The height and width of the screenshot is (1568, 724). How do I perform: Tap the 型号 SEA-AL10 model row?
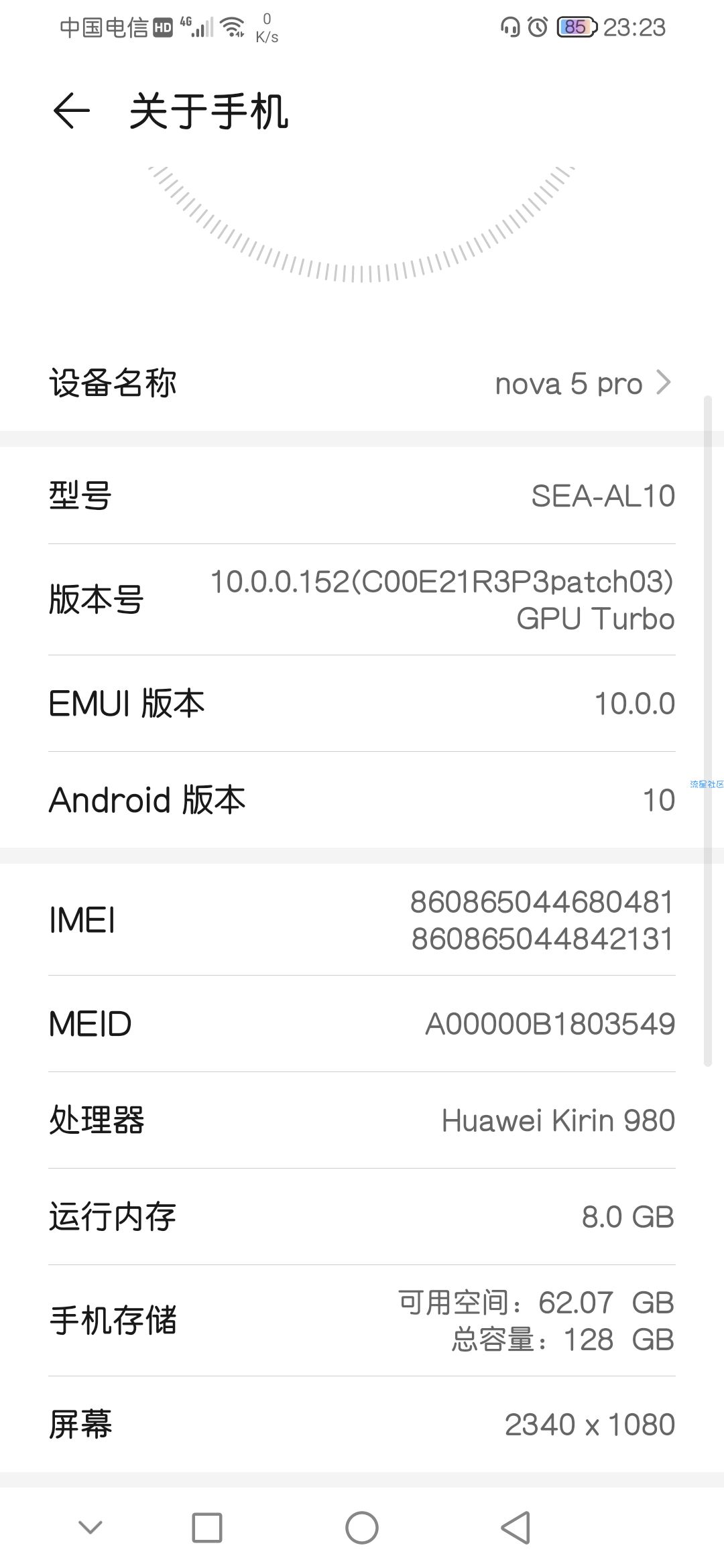pyautogui.click(x=362, y=496)
